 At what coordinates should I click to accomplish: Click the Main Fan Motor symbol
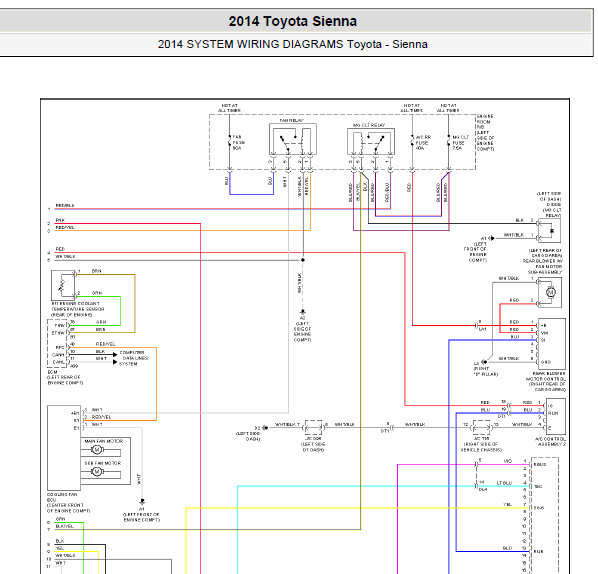[x=96, y=450]
